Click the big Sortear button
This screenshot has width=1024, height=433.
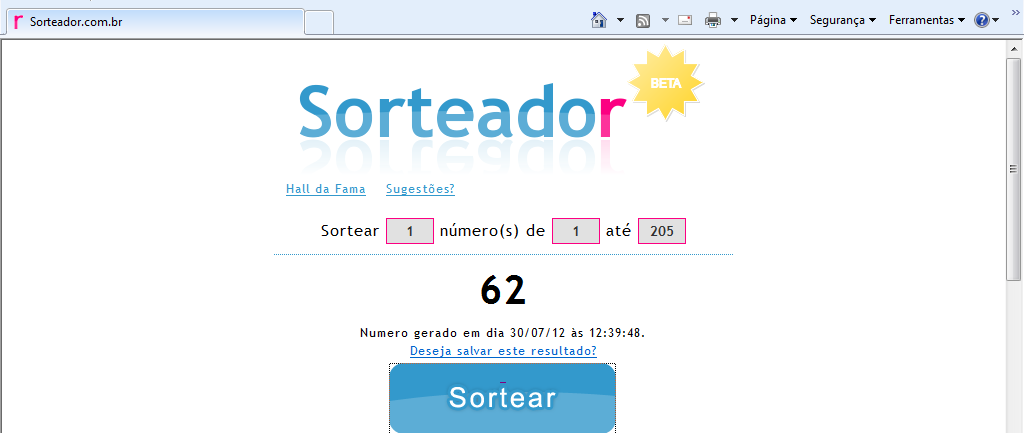pos(503,398)
